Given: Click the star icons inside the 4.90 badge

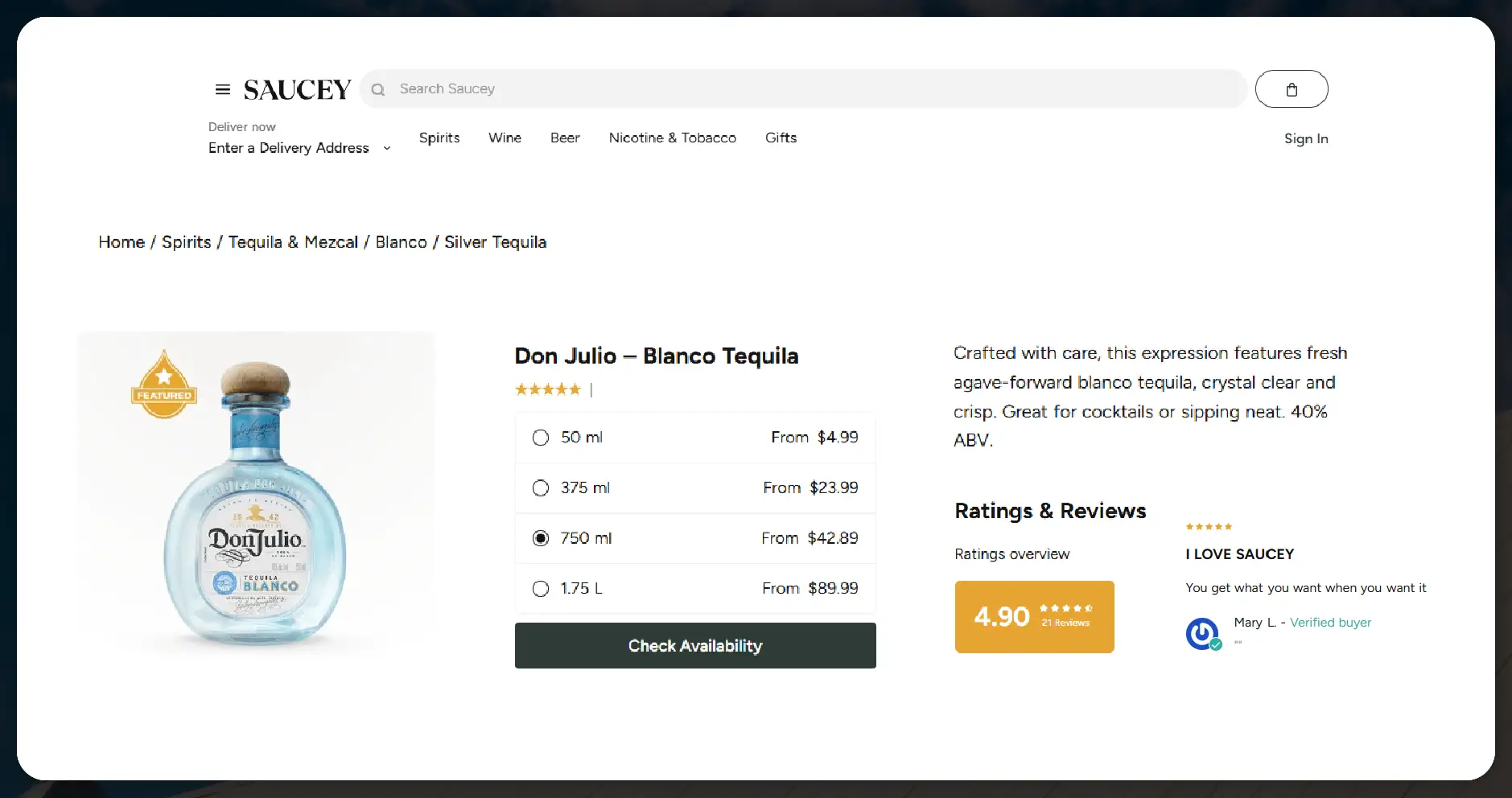Looking at the screenshot, I should 1066,609.
